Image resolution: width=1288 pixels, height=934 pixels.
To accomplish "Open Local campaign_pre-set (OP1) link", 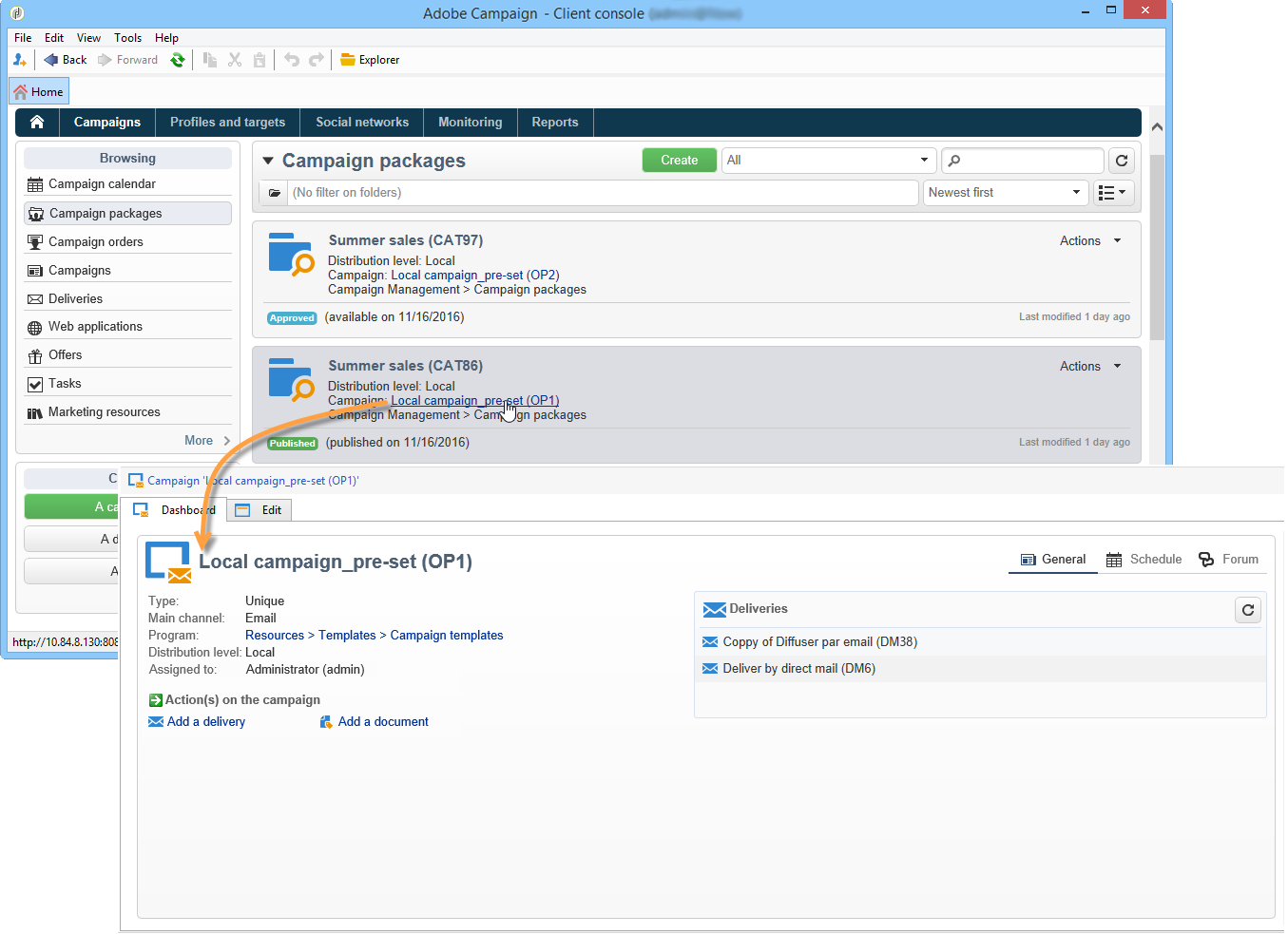I will pyautogui.click(x=475, y=401).
